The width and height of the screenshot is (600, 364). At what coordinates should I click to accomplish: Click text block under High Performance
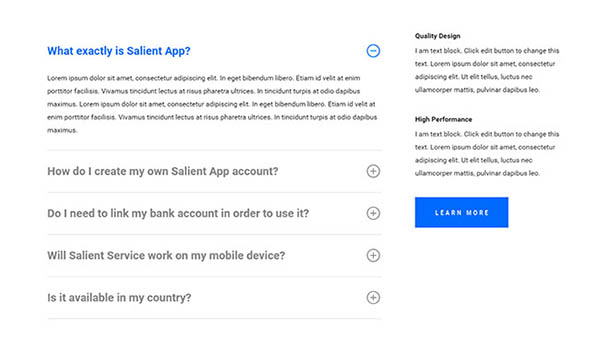pyautogui.click(x=487, y=154)
